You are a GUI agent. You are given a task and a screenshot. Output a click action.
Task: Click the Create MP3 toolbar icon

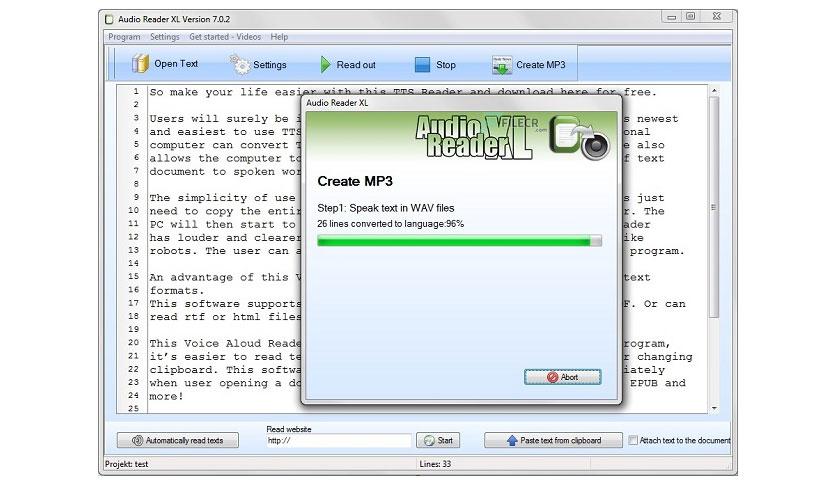point(502,65)
